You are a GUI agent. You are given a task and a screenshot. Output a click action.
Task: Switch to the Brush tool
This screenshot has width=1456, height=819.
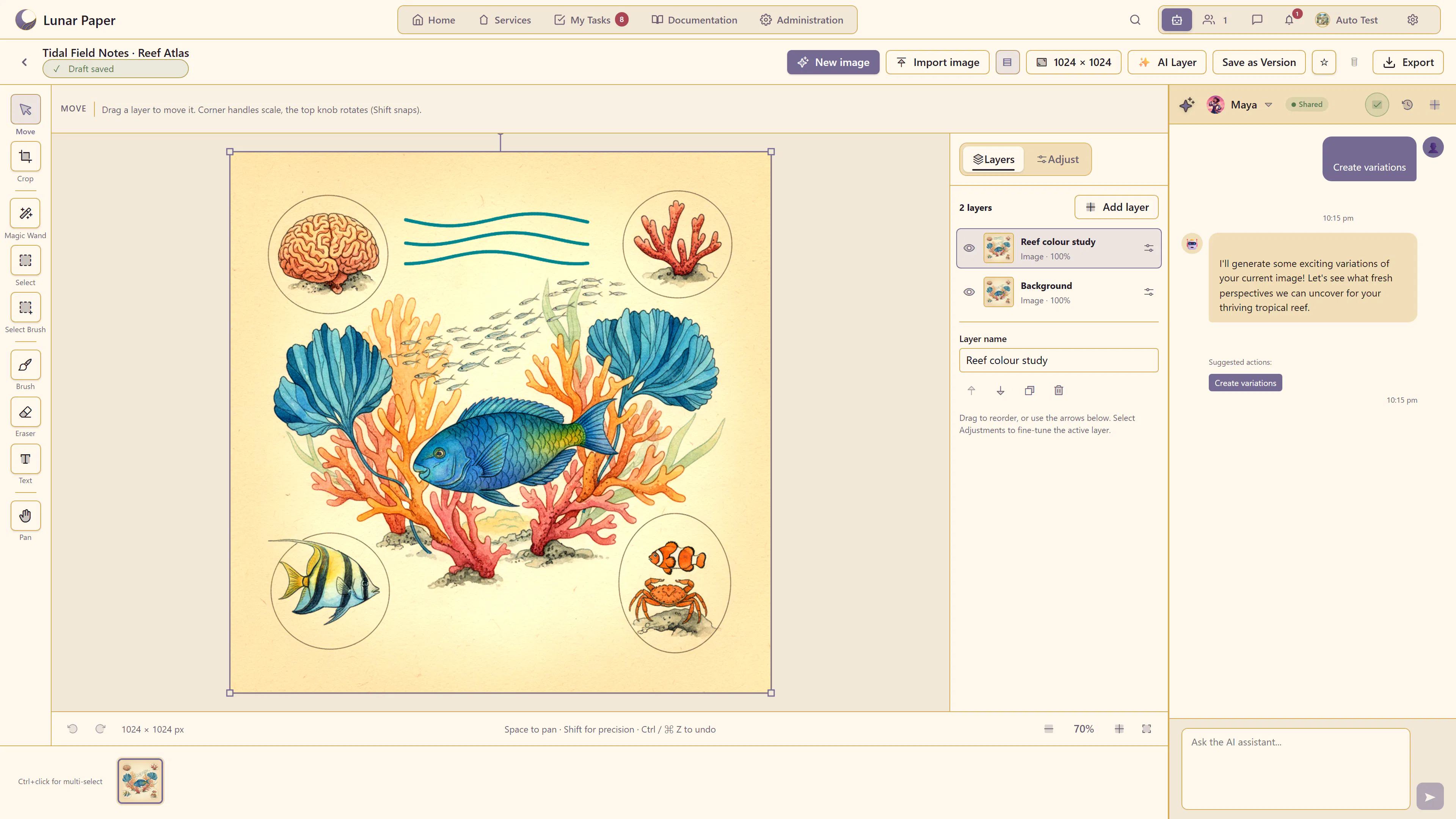(25, 364)
